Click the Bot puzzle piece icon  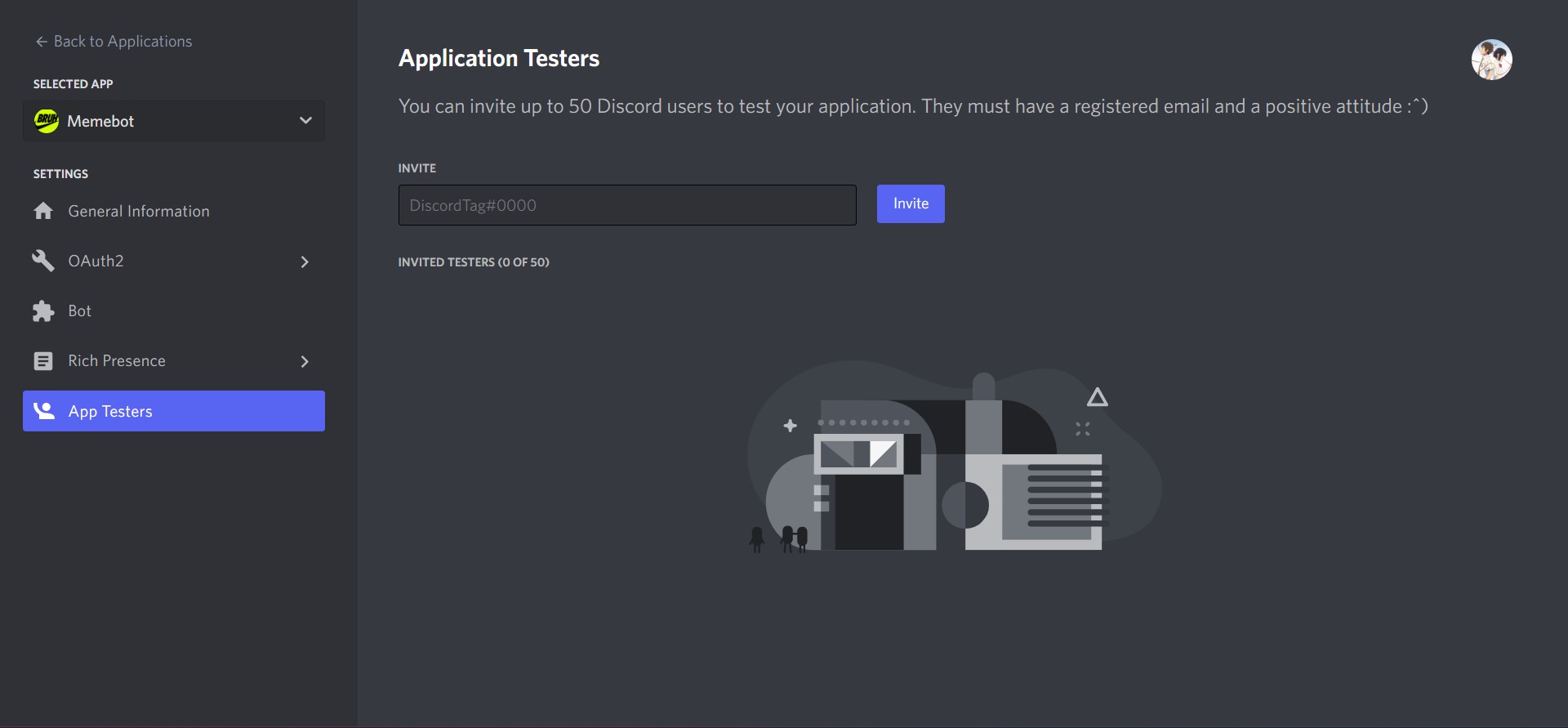(42, 310)
